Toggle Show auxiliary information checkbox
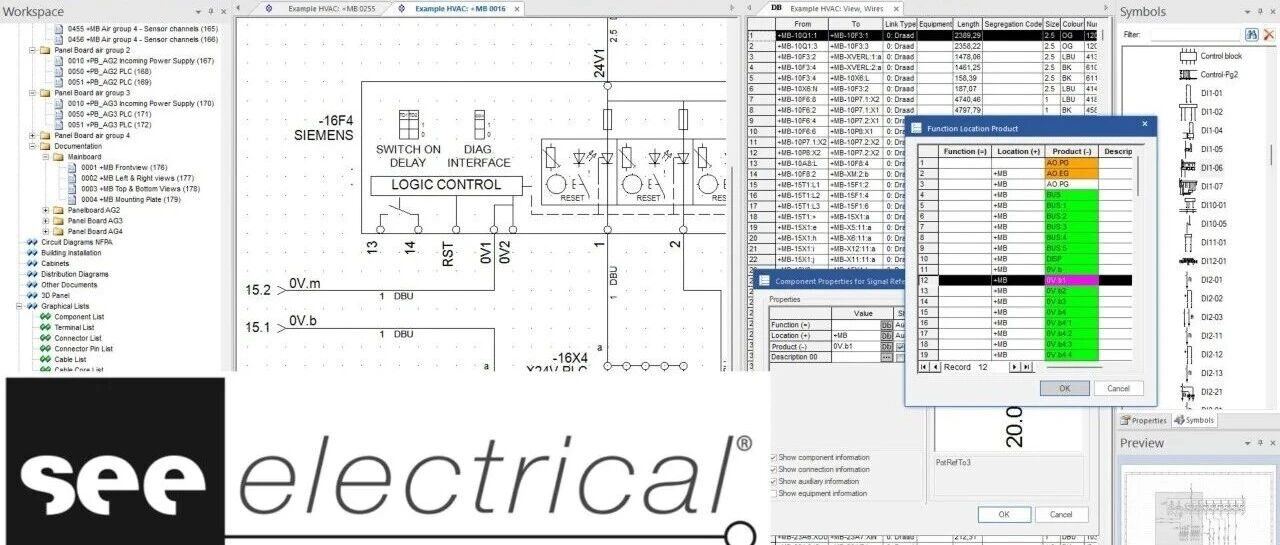 774,481
